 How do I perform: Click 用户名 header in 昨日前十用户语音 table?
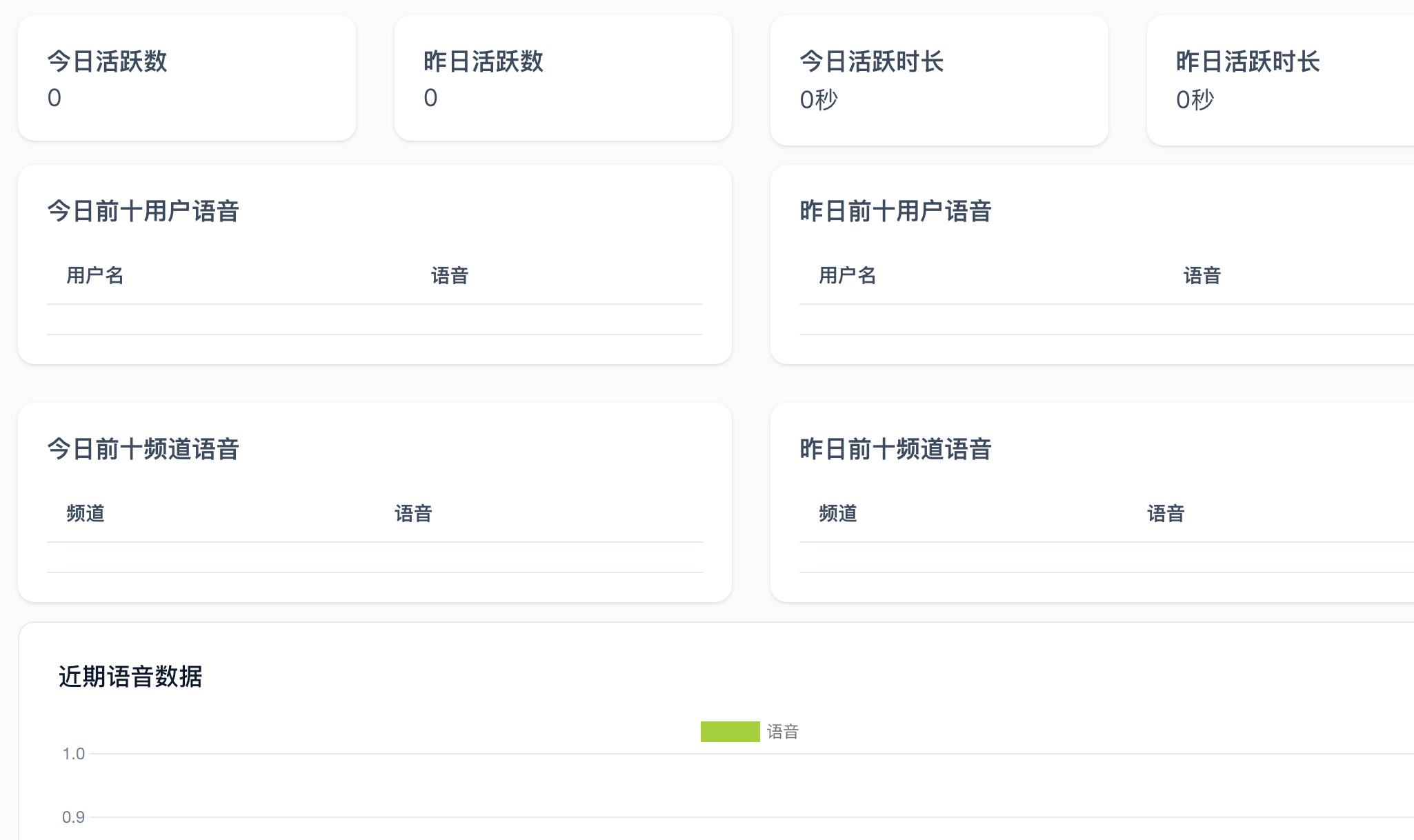[847, 276]
